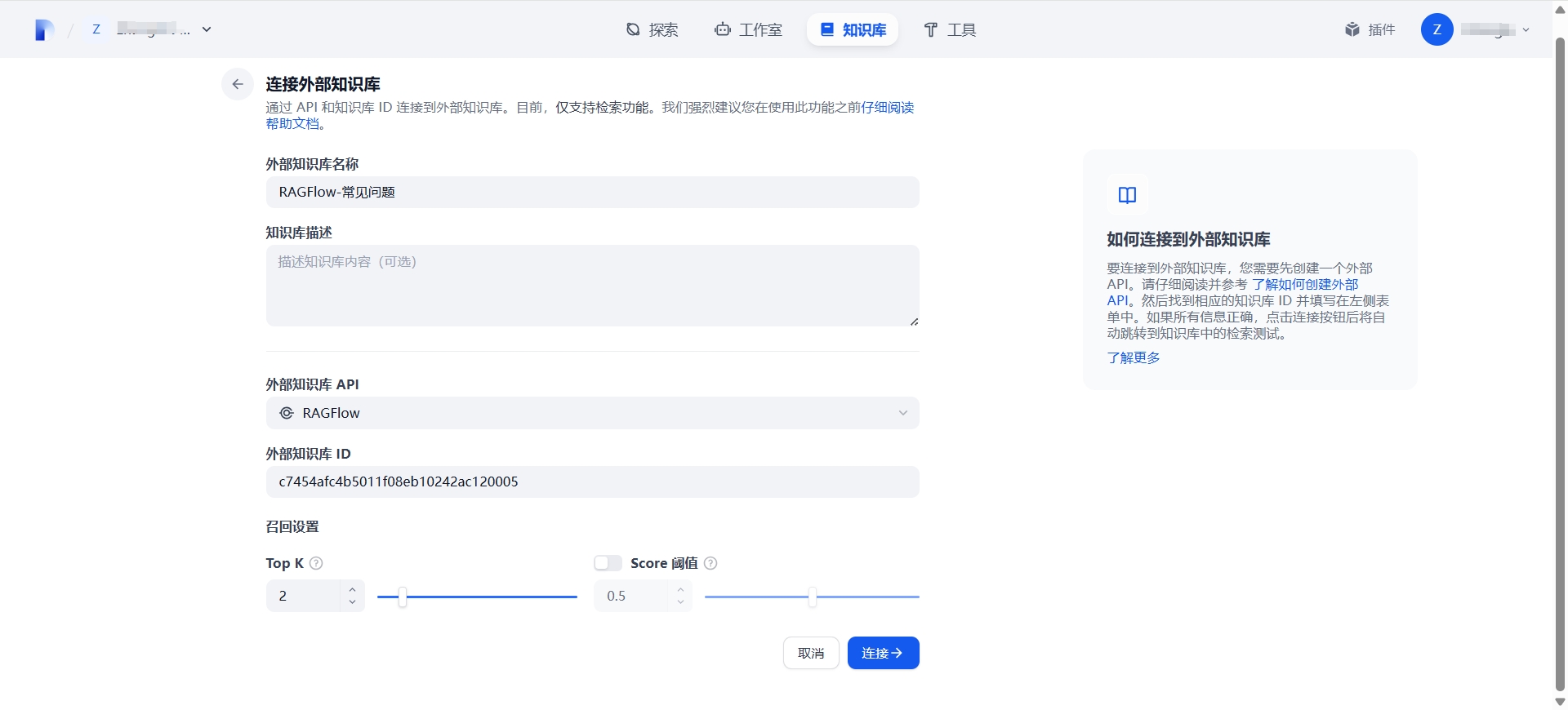The height and width of the screenshot is (710, 1568).
Task: Open the 了解如何创建外部 API link
Action: [x=1304, y=284]
